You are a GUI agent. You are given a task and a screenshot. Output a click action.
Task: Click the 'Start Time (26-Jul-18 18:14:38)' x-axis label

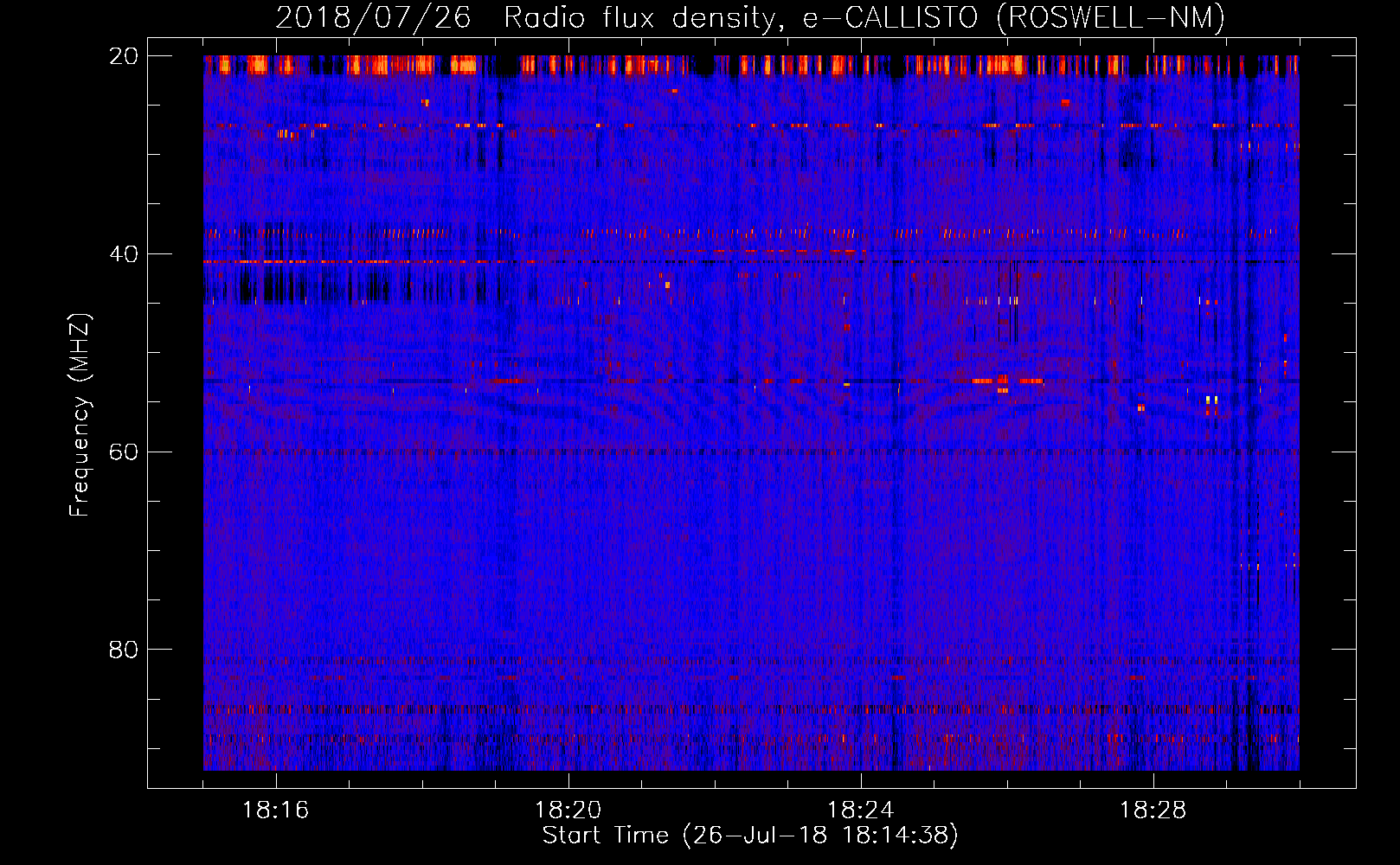(750, 836)
